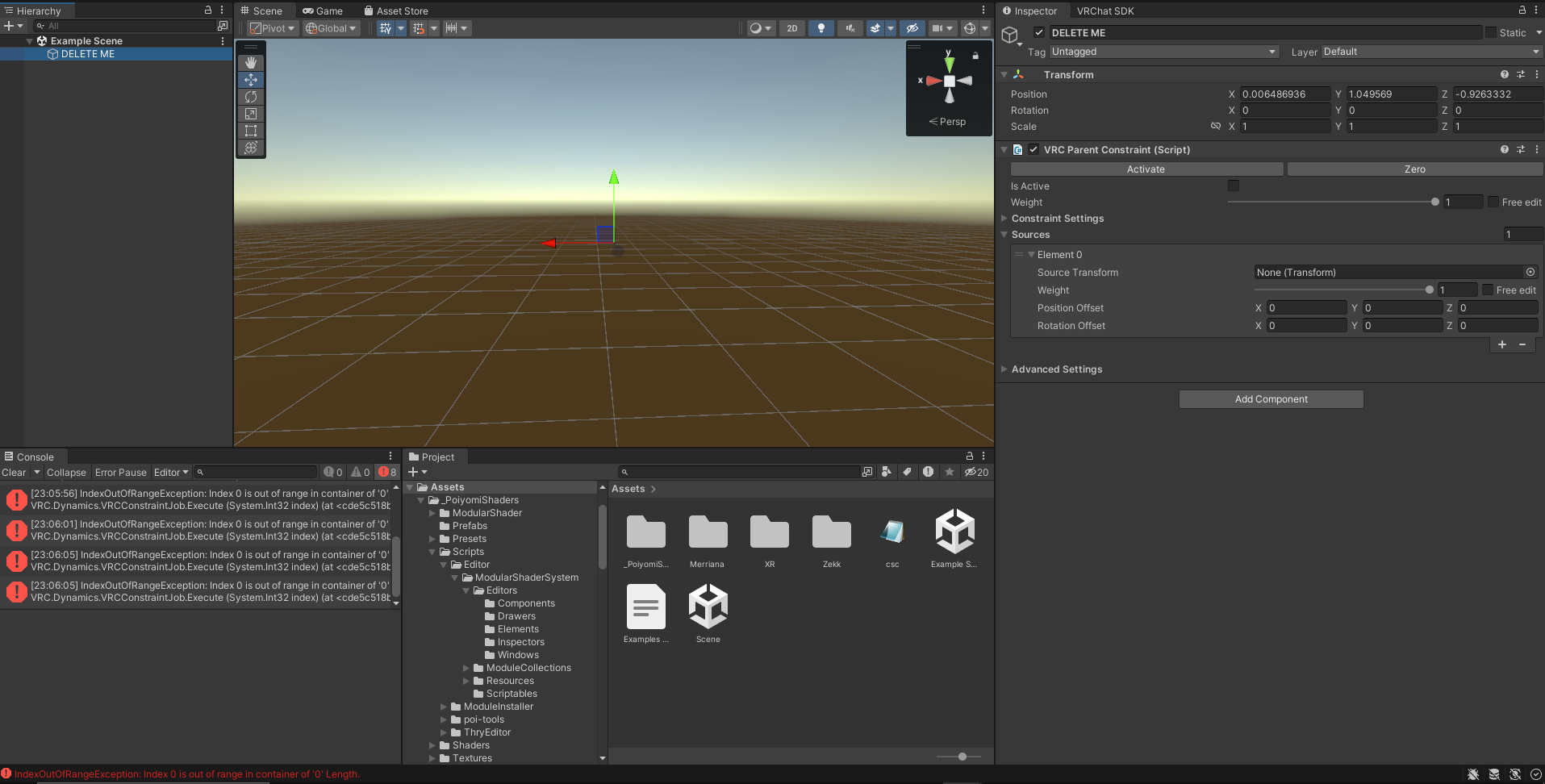Open the Hierarchy create plus menu

(x=13, y=26)
